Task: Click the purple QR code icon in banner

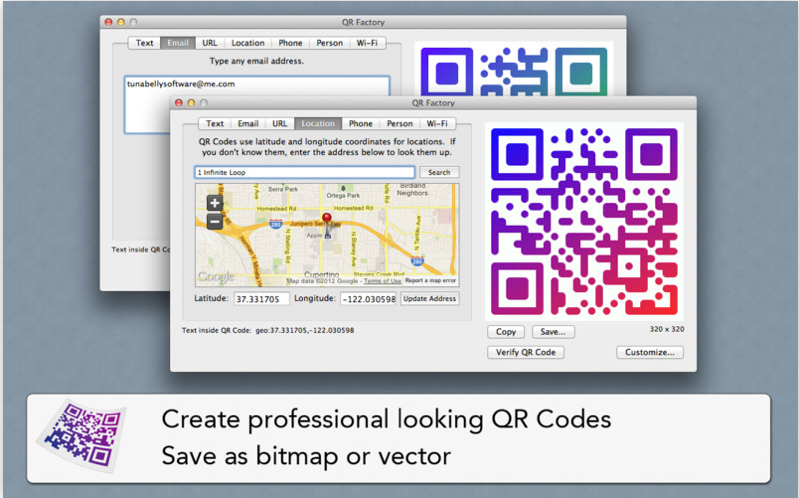Action: pos(82,436)
